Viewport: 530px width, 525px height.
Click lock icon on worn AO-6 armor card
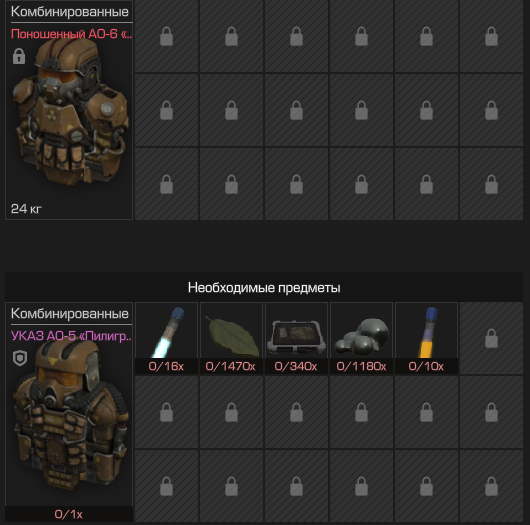coord(19,56)
